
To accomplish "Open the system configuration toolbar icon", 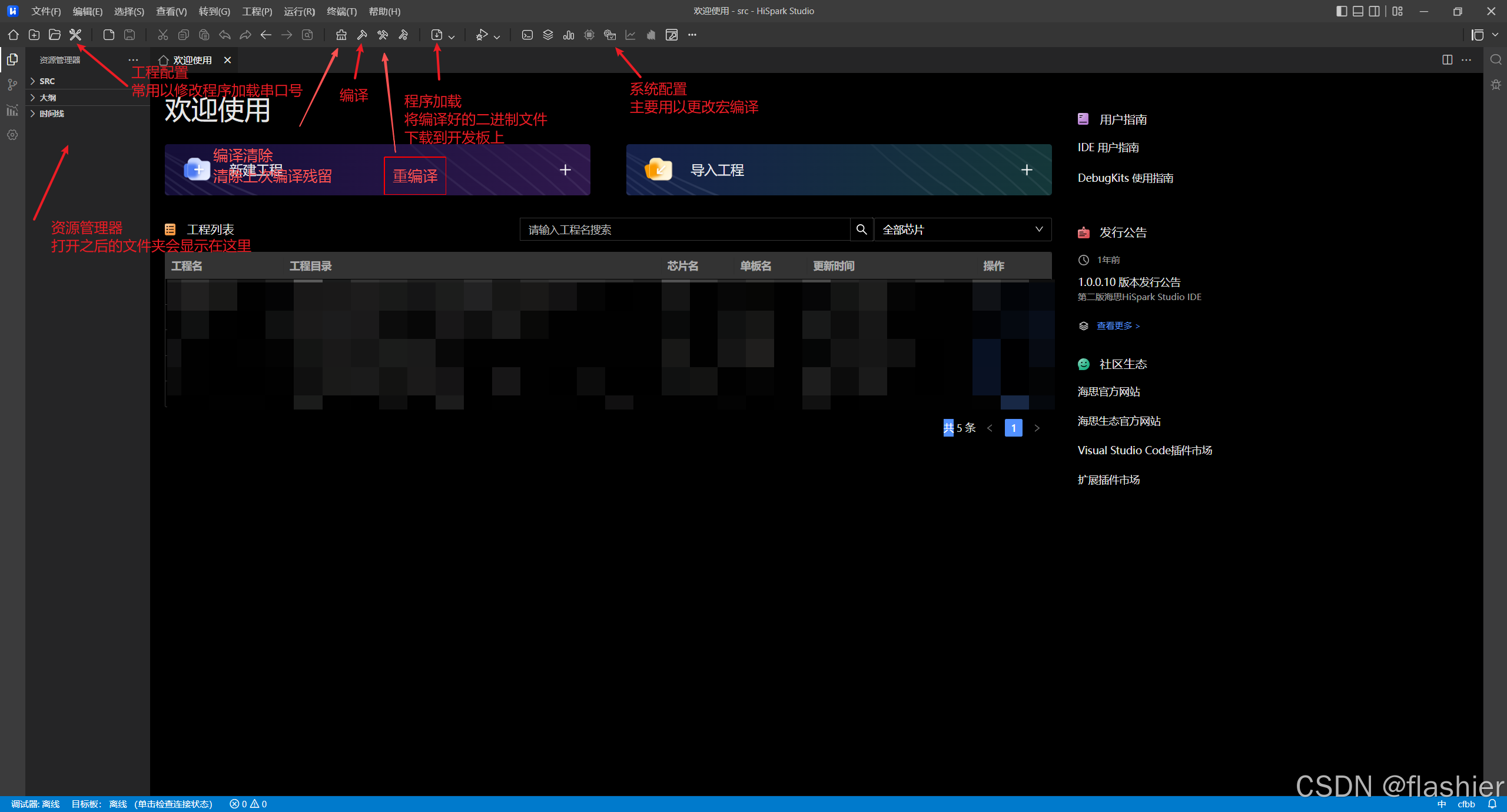I will pyautogui.click(x=610, y=35).
